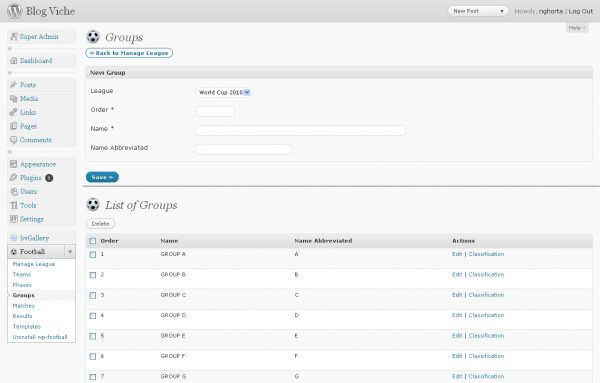600x383 pixels.
Task: Click Edit link for GROUP A
Action: [457, 254]
